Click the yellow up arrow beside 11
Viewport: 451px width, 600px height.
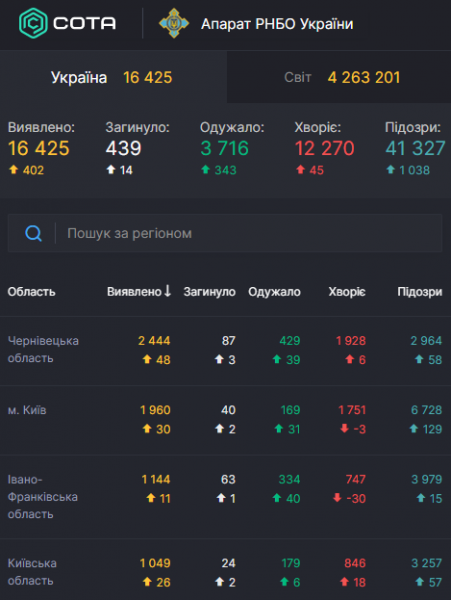(151, 497)
